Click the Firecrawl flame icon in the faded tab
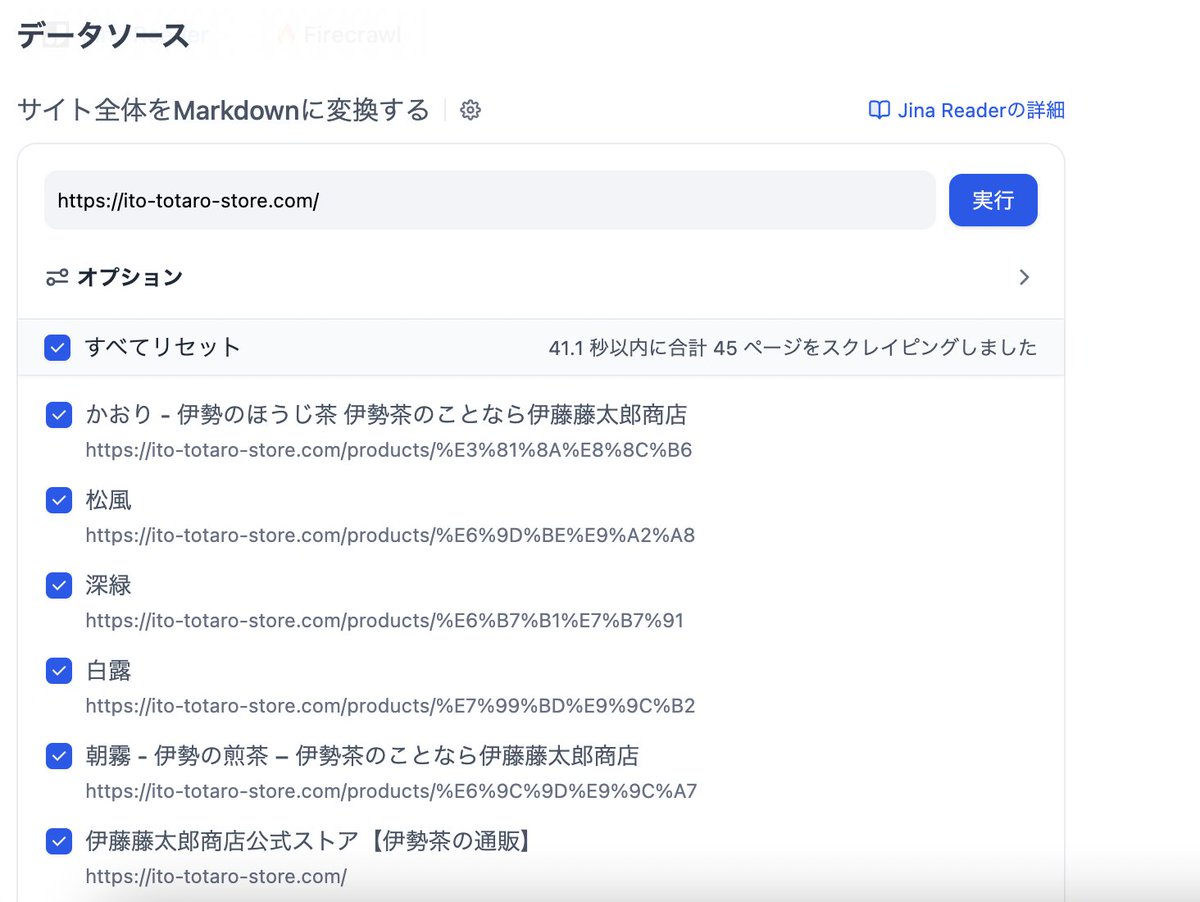 [x=287, y=33]
